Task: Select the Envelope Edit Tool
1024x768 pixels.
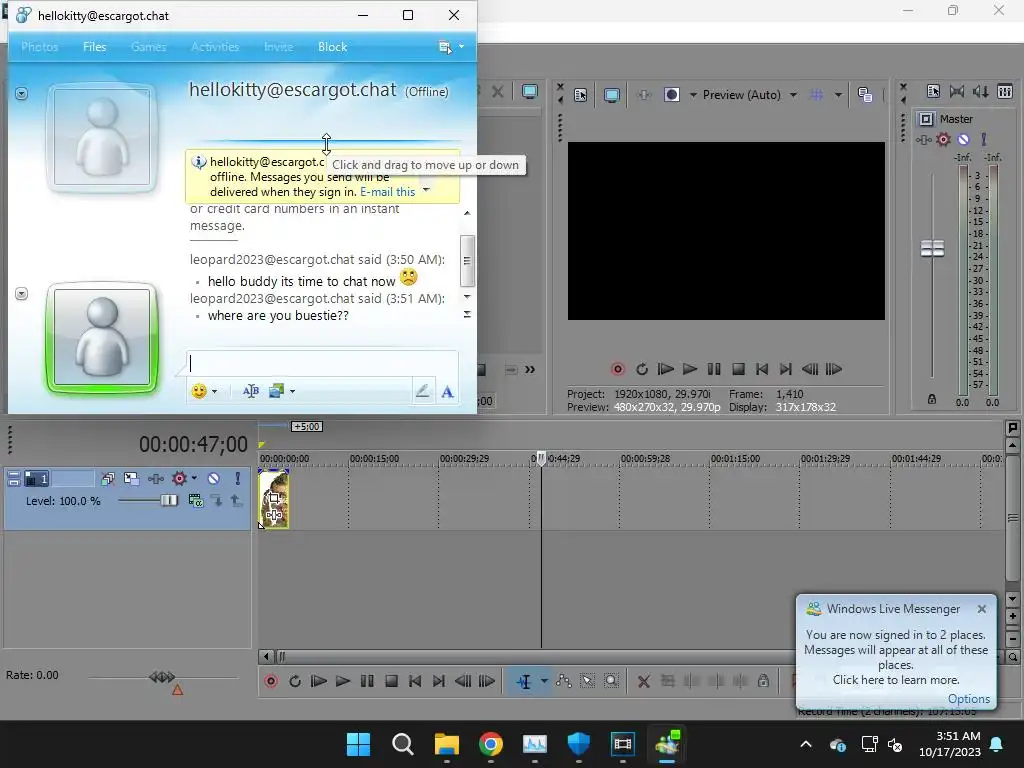Action: [x=564, y=681]
